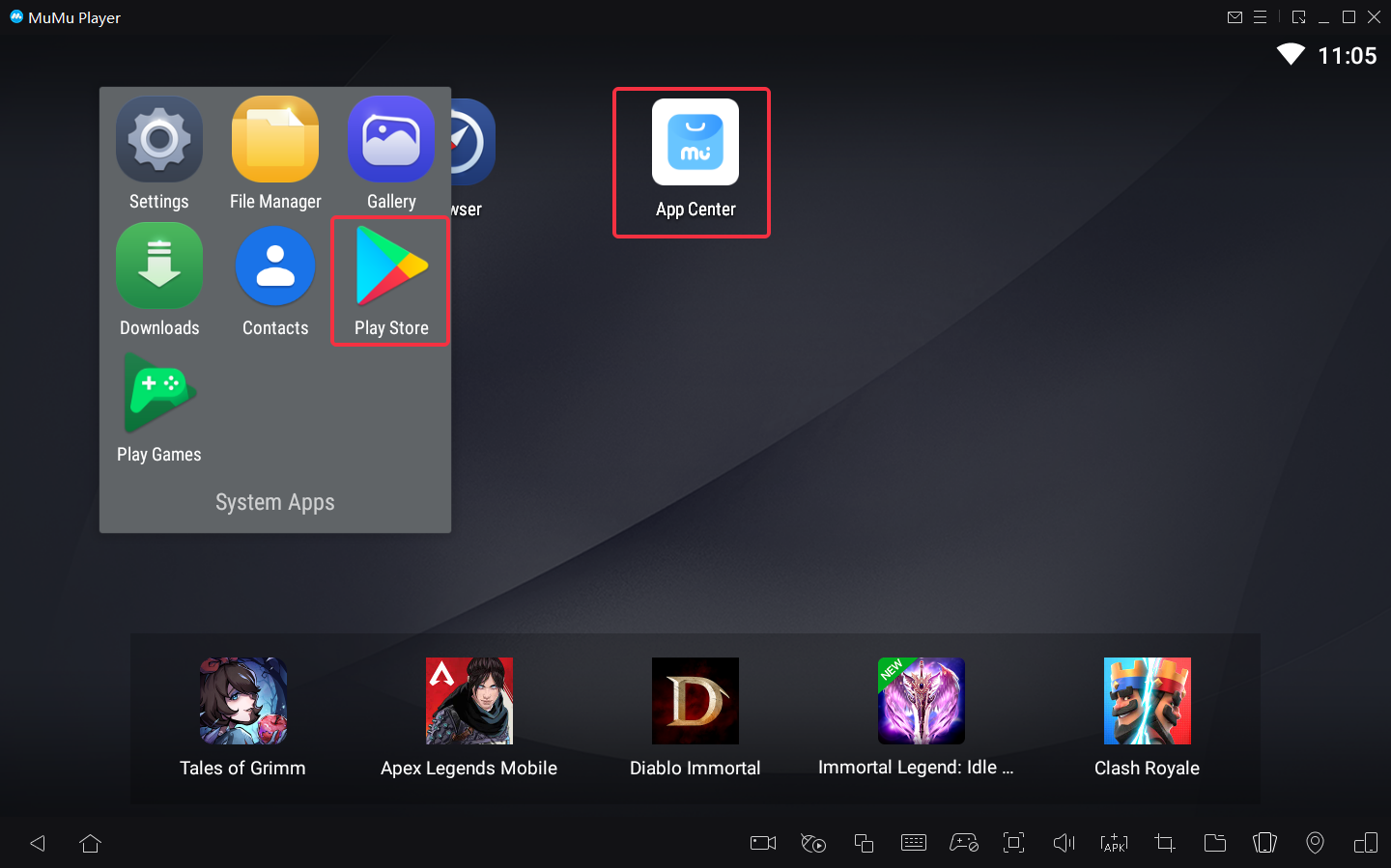Open the Settings app
The image size is (1391, 868).
coord(159,140)
